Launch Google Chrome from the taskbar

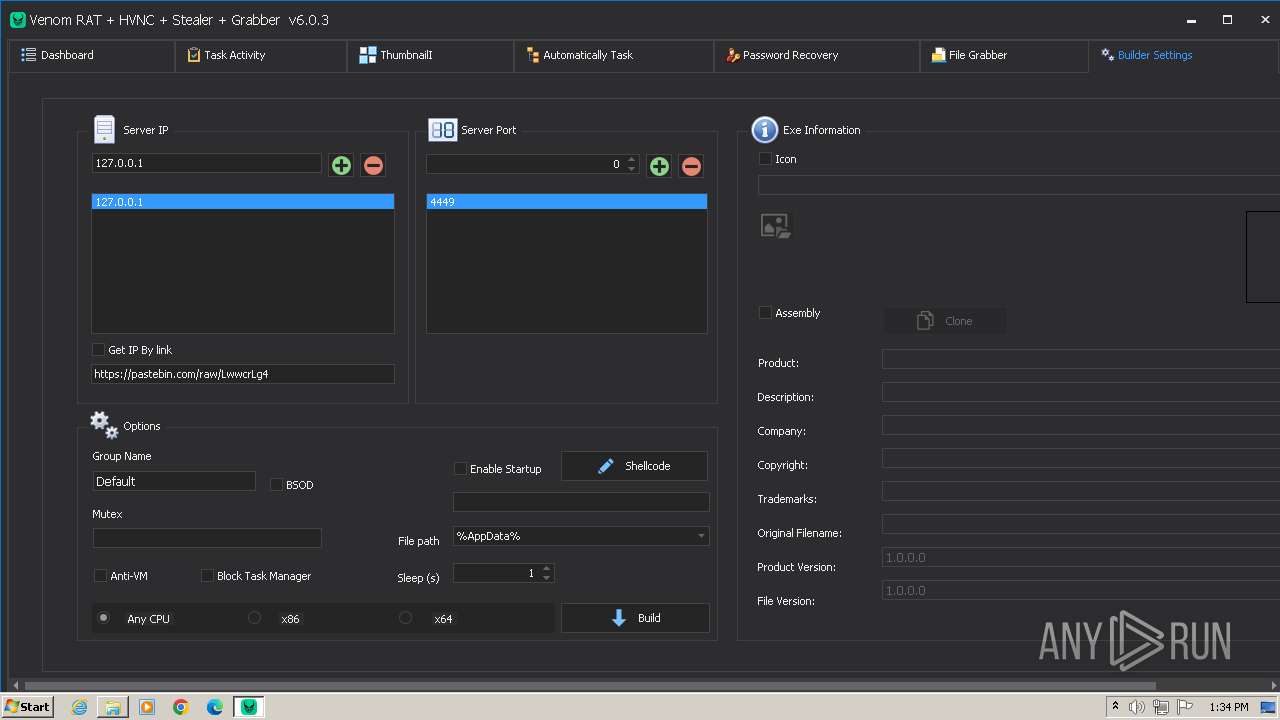[x=181, y=707]
